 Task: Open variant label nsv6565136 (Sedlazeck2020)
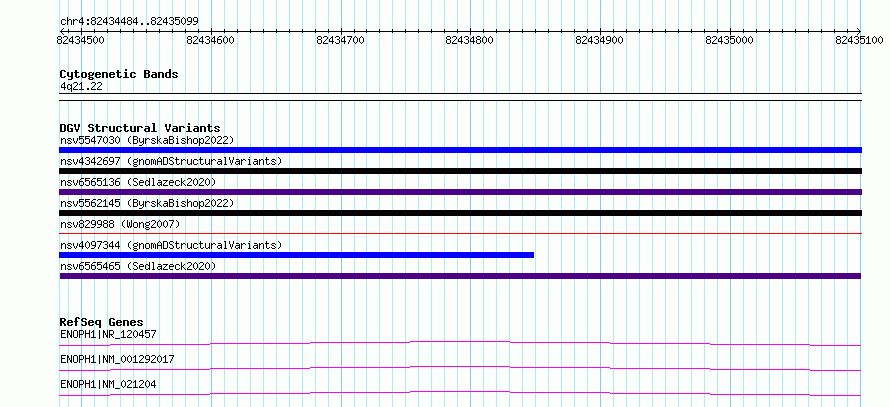point(138,182)
